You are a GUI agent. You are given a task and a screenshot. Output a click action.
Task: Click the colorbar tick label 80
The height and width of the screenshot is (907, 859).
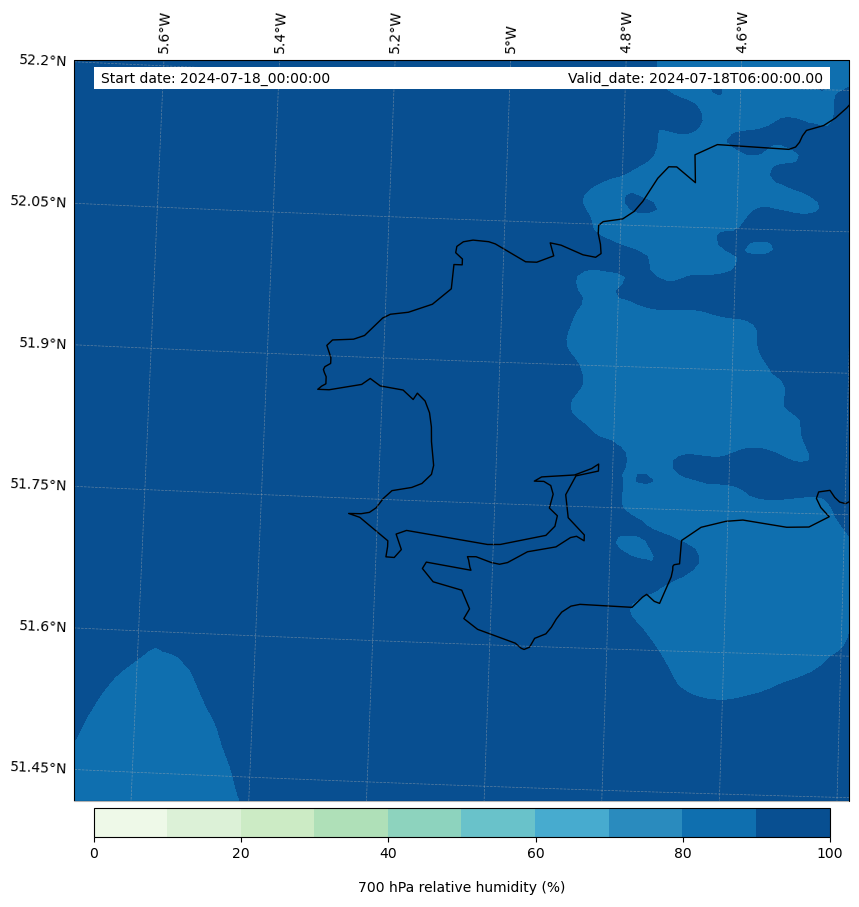683,853
